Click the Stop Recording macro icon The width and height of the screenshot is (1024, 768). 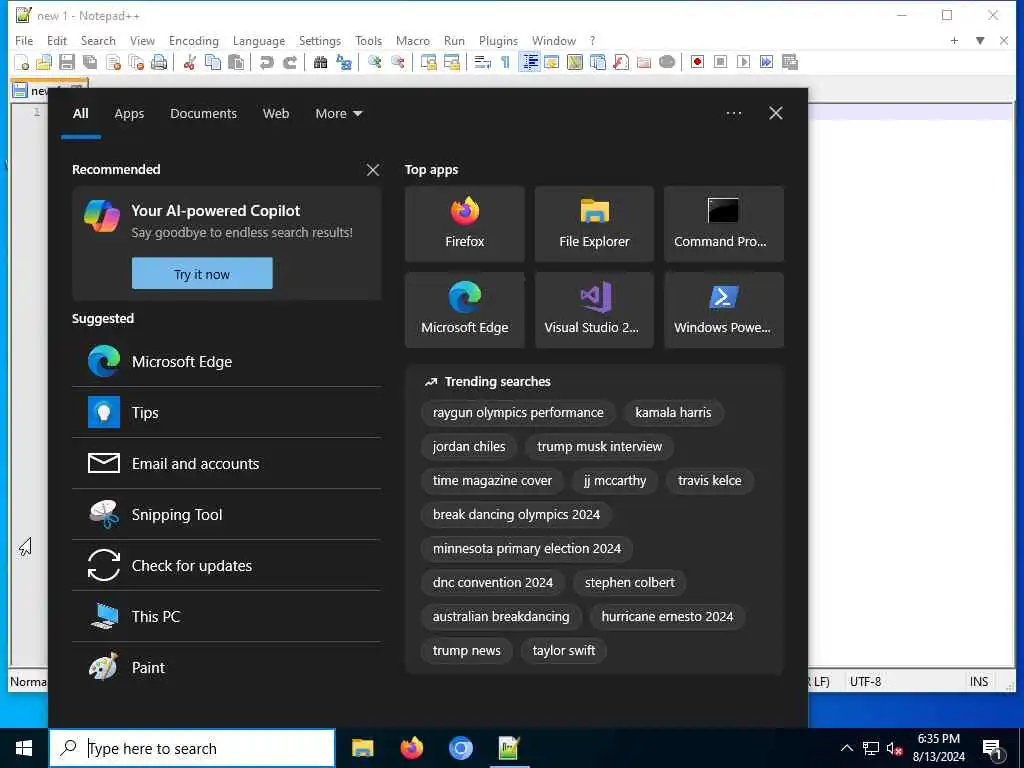[x=720, y=62]
